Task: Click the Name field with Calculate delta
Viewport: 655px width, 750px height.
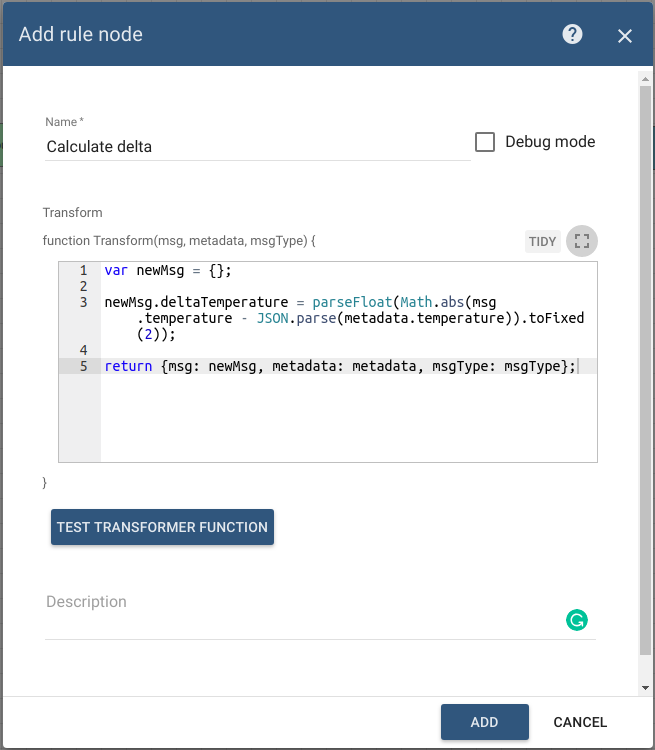Action: [257, 146]
